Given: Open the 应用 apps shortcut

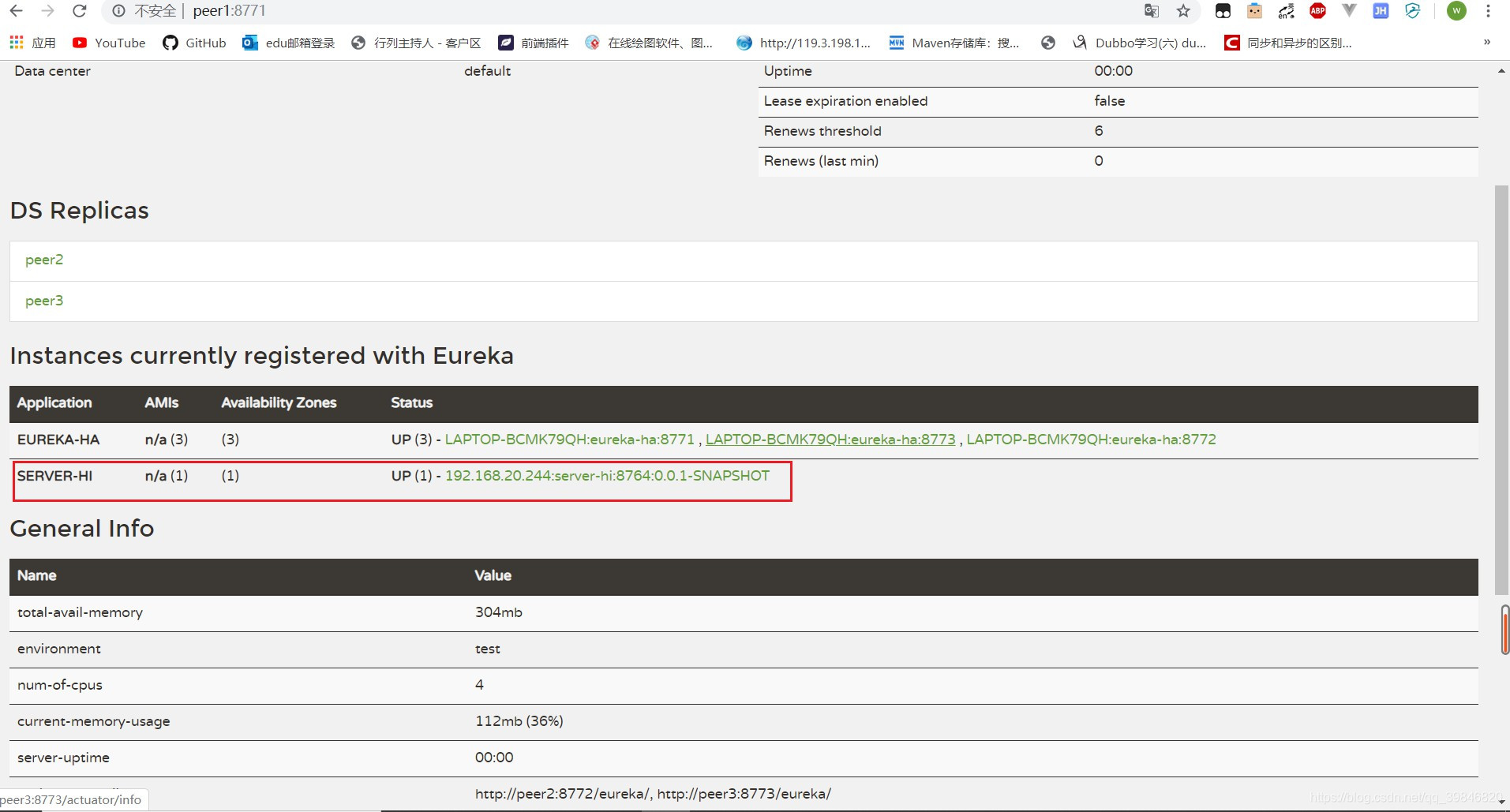Looking at the screenshot, I should coord(32,43).
